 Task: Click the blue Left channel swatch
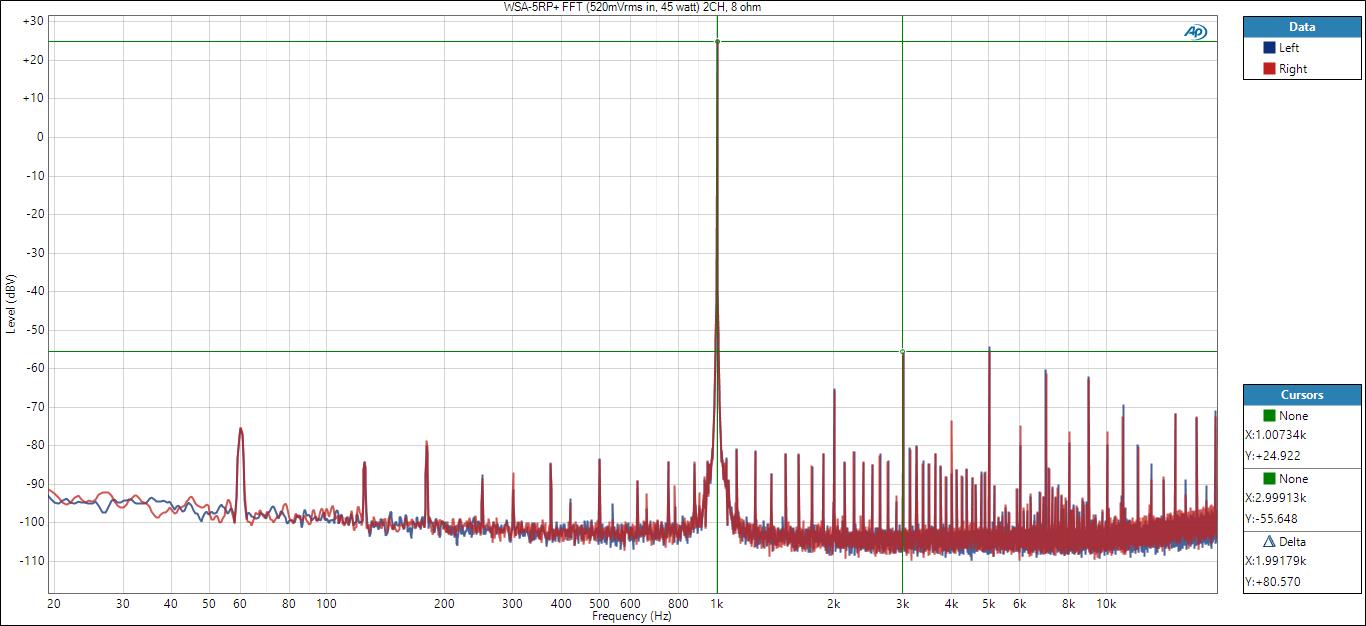point(1269,48)
